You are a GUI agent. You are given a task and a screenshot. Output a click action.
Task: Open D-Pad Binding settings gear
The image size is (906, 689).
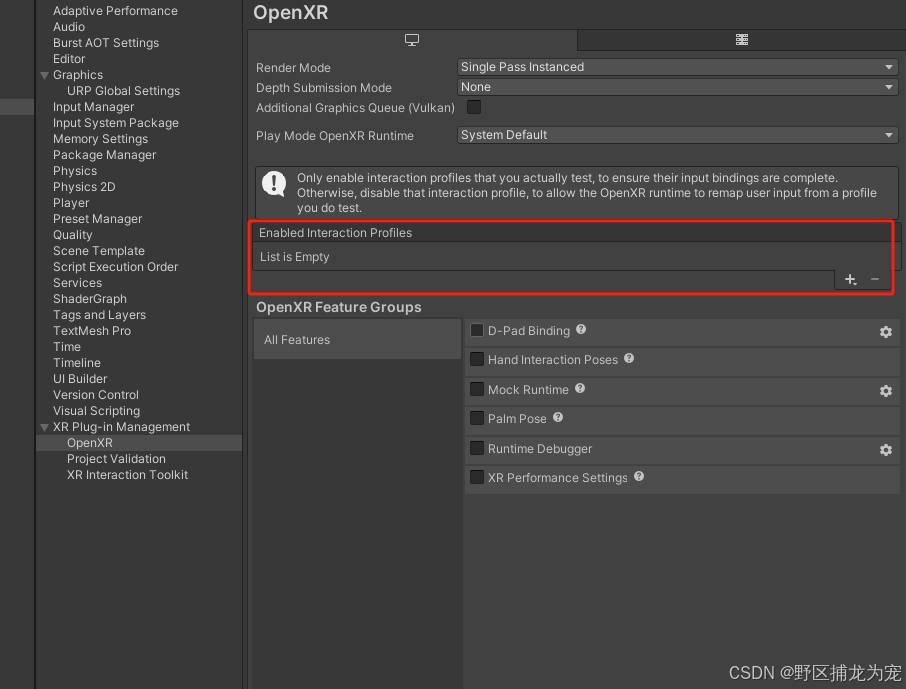pyautogui.click(x=886, y=332)
